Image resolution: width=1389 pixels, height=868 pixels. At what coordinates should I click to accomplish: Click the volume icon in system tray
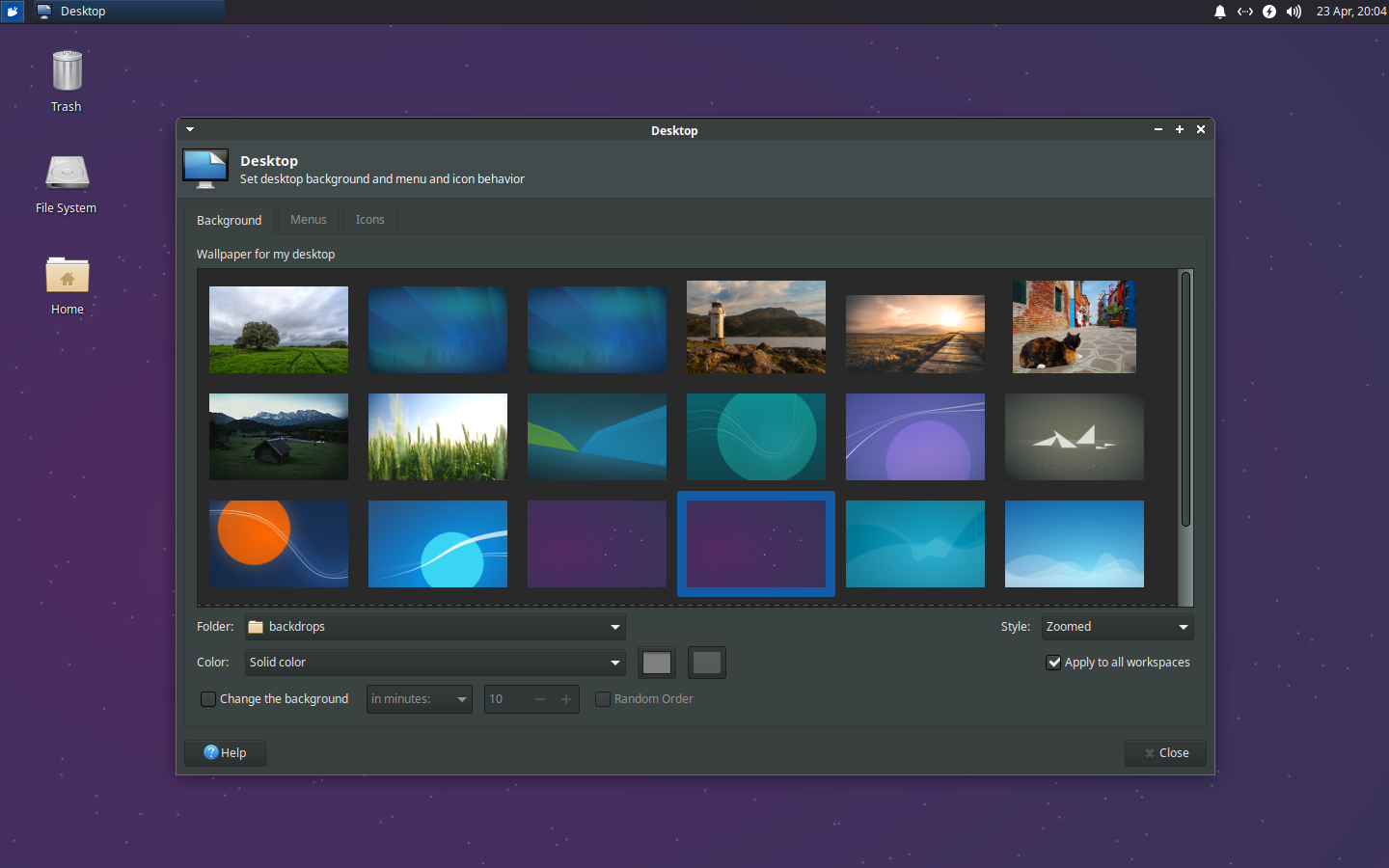[1293, 13]
